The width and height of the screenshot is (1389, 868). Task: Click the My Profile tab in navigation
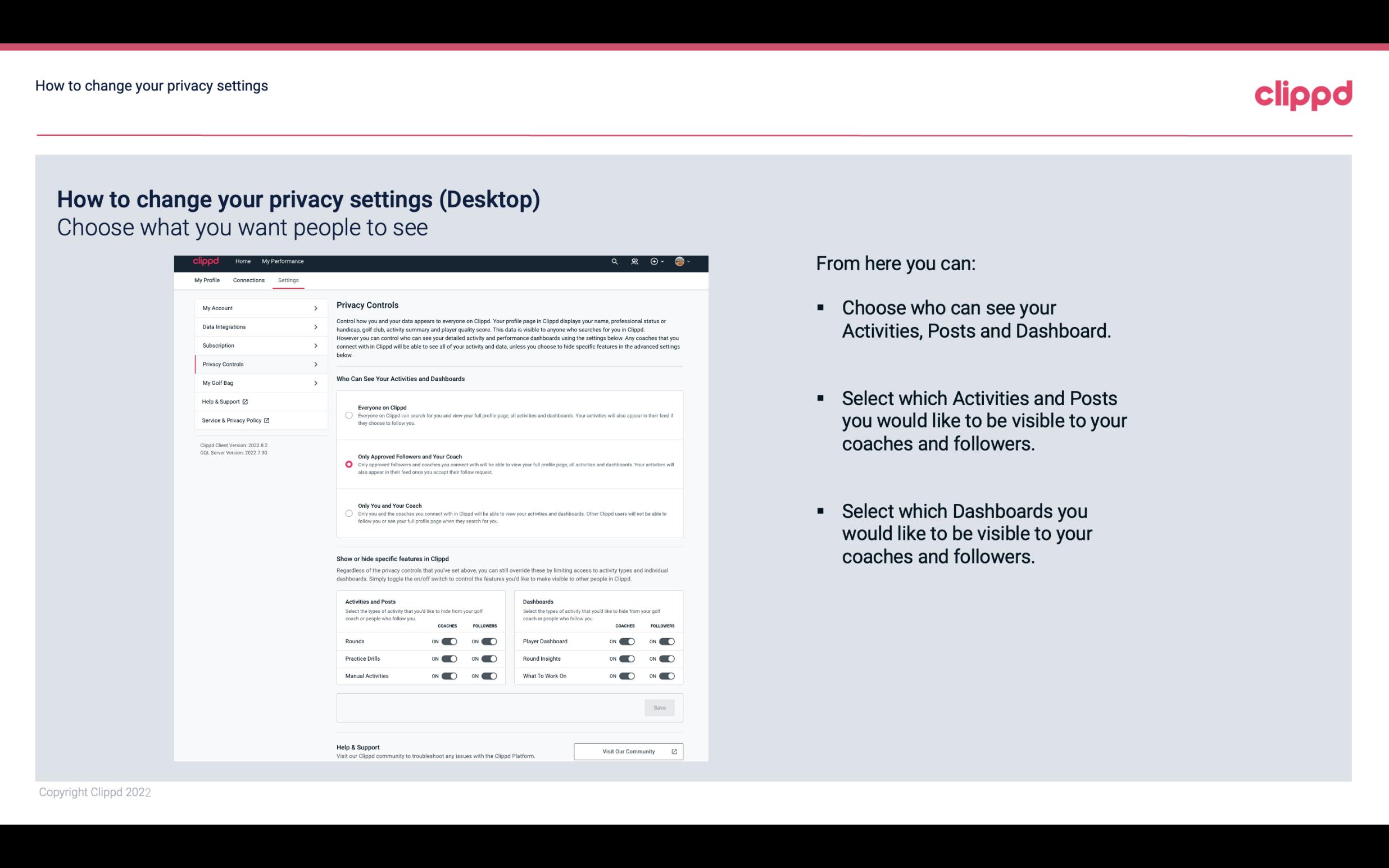[x=207, y=279]
